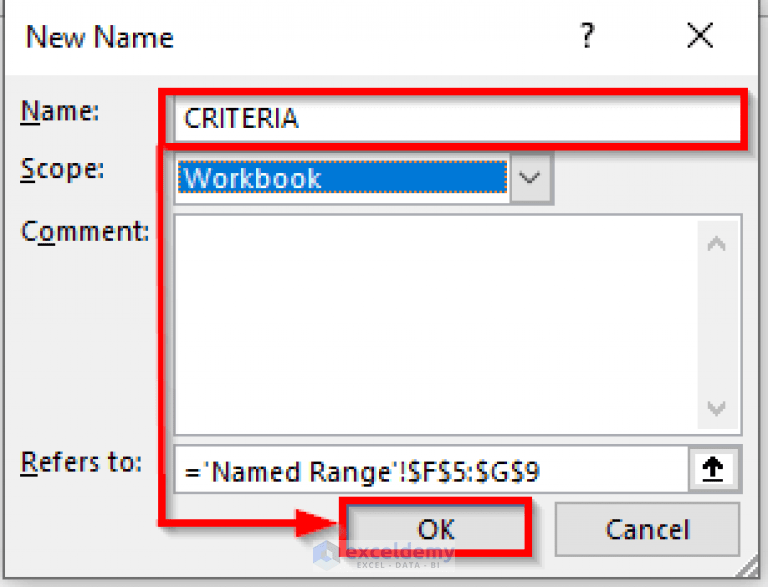This screenshot has height=587, width=768.
Task: Close the New Name dialog
Action: [x=700, y=36]
